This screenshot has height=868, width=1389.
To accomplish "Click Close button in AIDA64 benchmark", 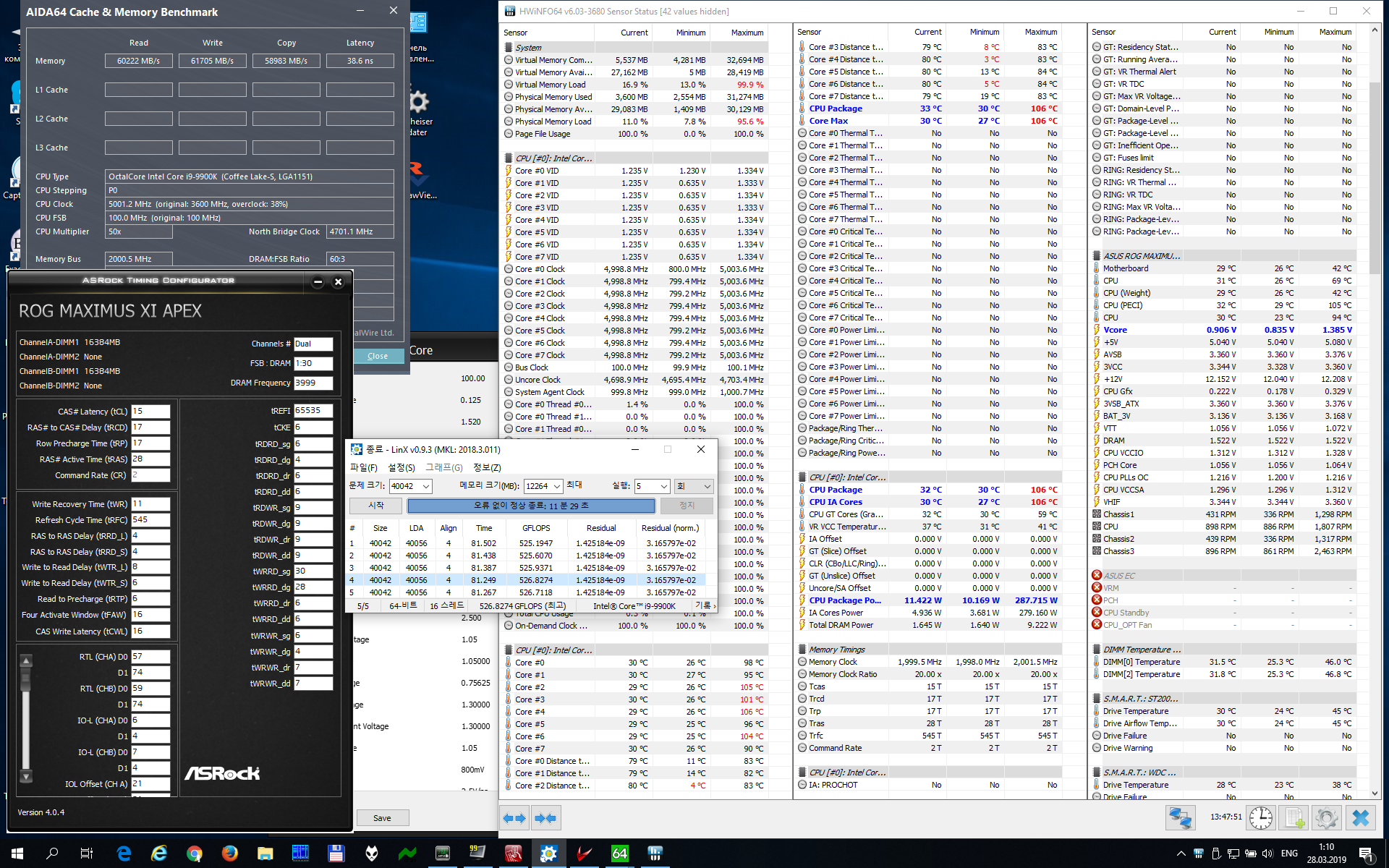I will tap(378, 356).
